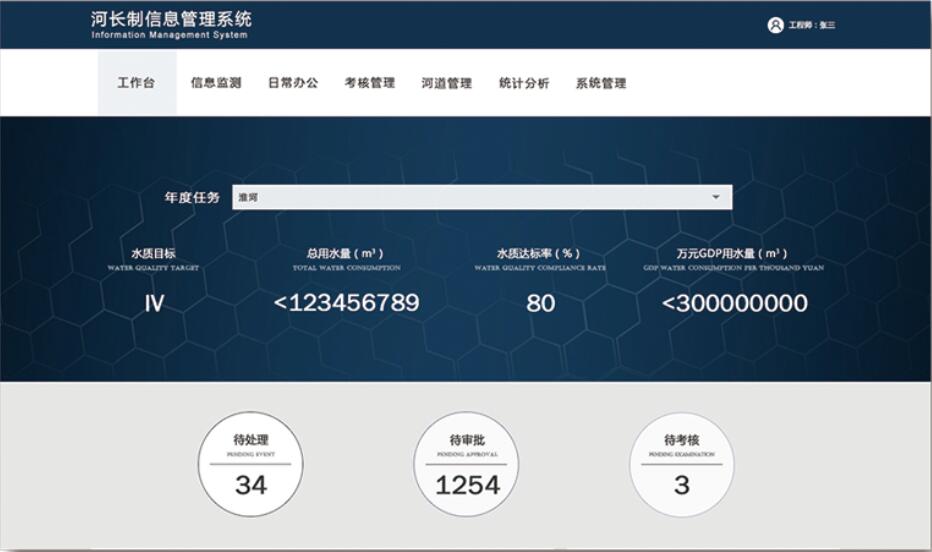Switch to the 信息监测 menu
The image size is (932, 552).
tap(216, 83)
